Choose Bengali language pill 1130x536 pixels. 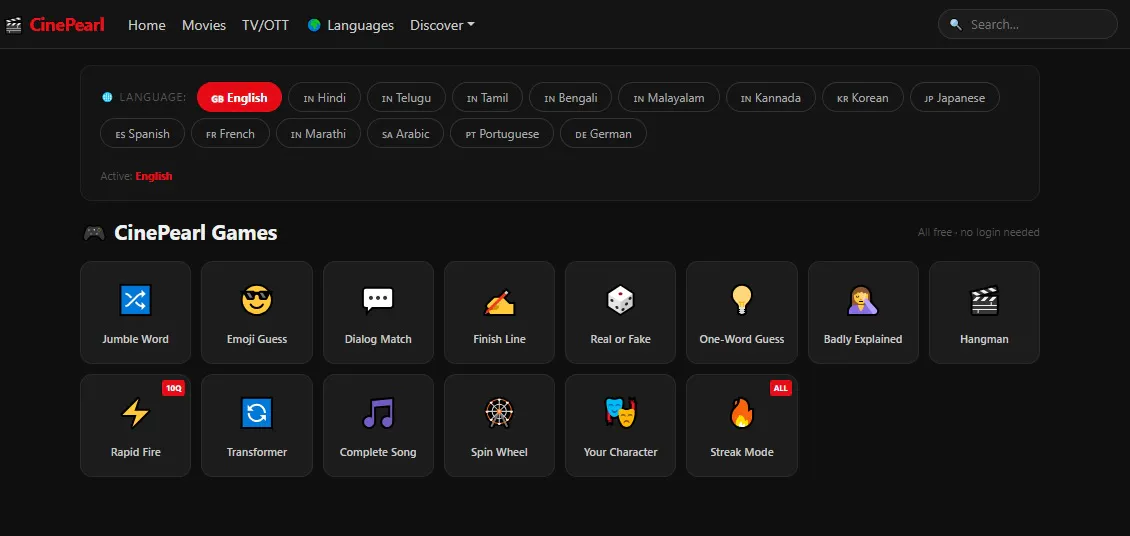pyautogui.click(x=571, y=97)
